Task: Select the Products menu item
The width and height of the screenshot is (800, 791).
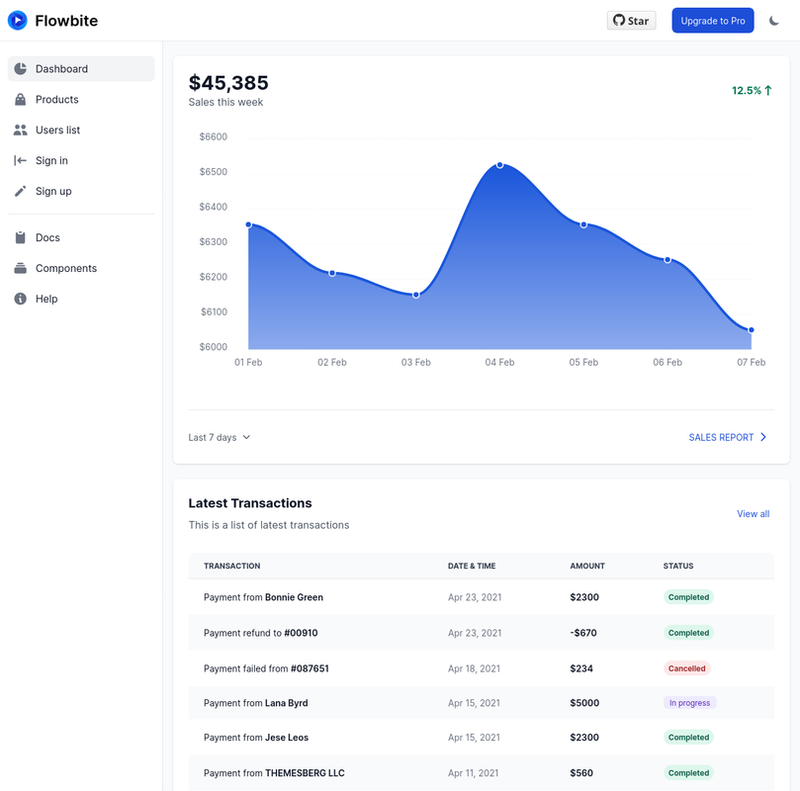Action: 81,100
